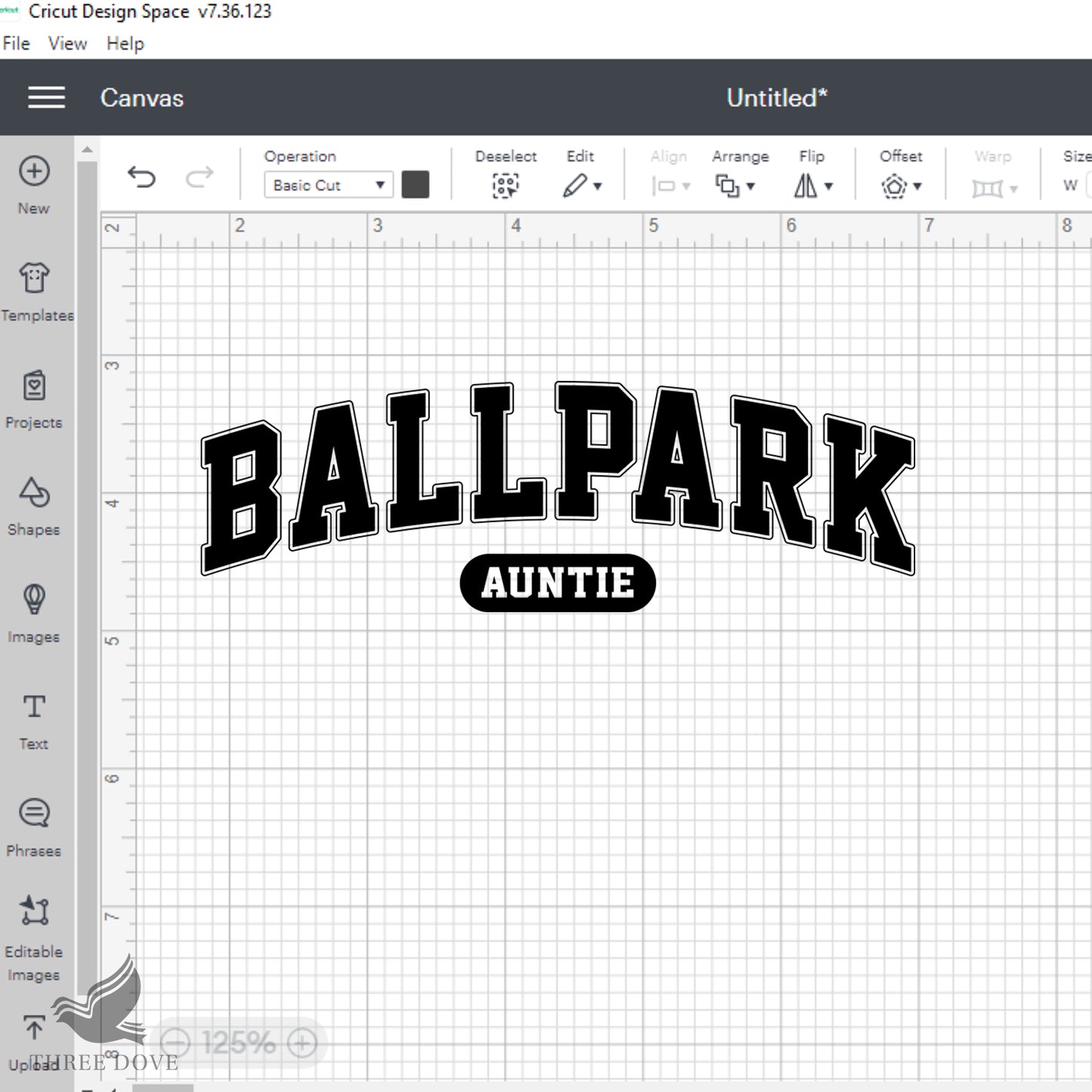Click the Flip icon
This screenshot has width=1092, height=1092.
(x=806, y=186)
